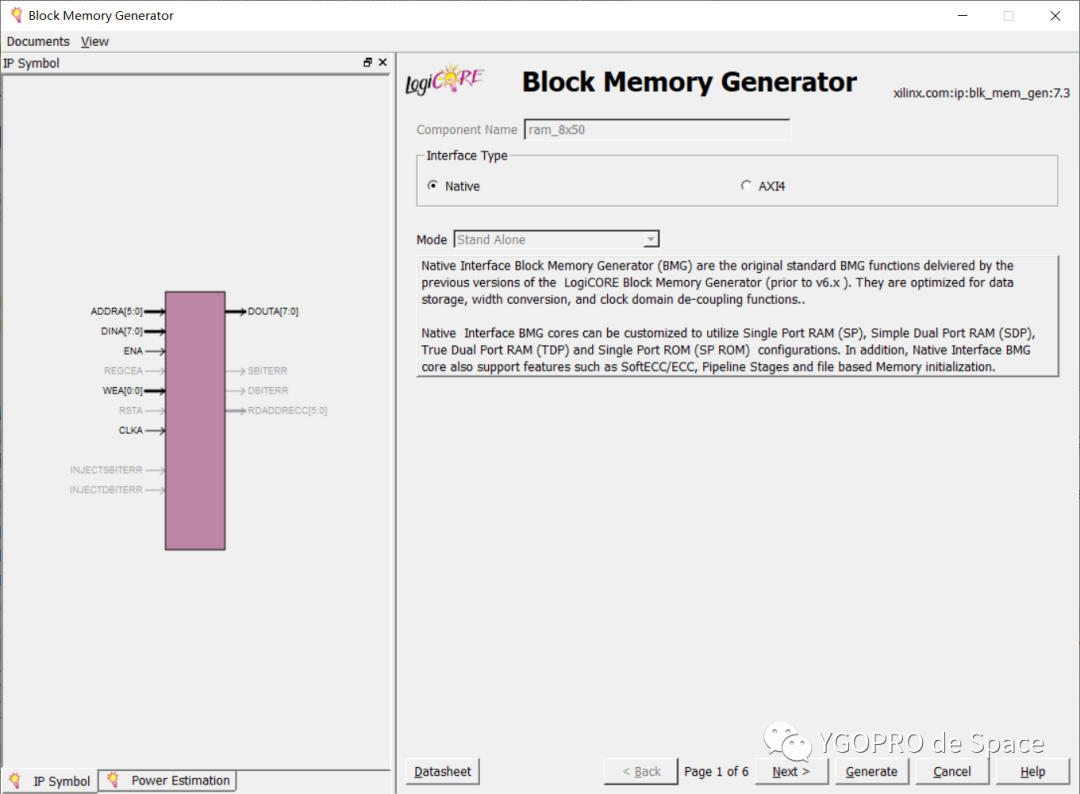
Task: Click the ENA port label
Action: 133,351
